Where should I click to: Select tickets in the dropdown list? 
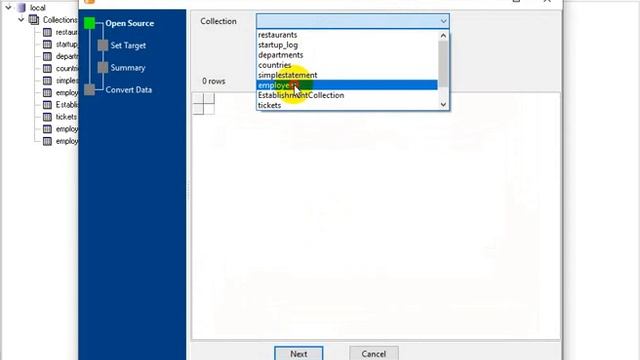(347, 105)
